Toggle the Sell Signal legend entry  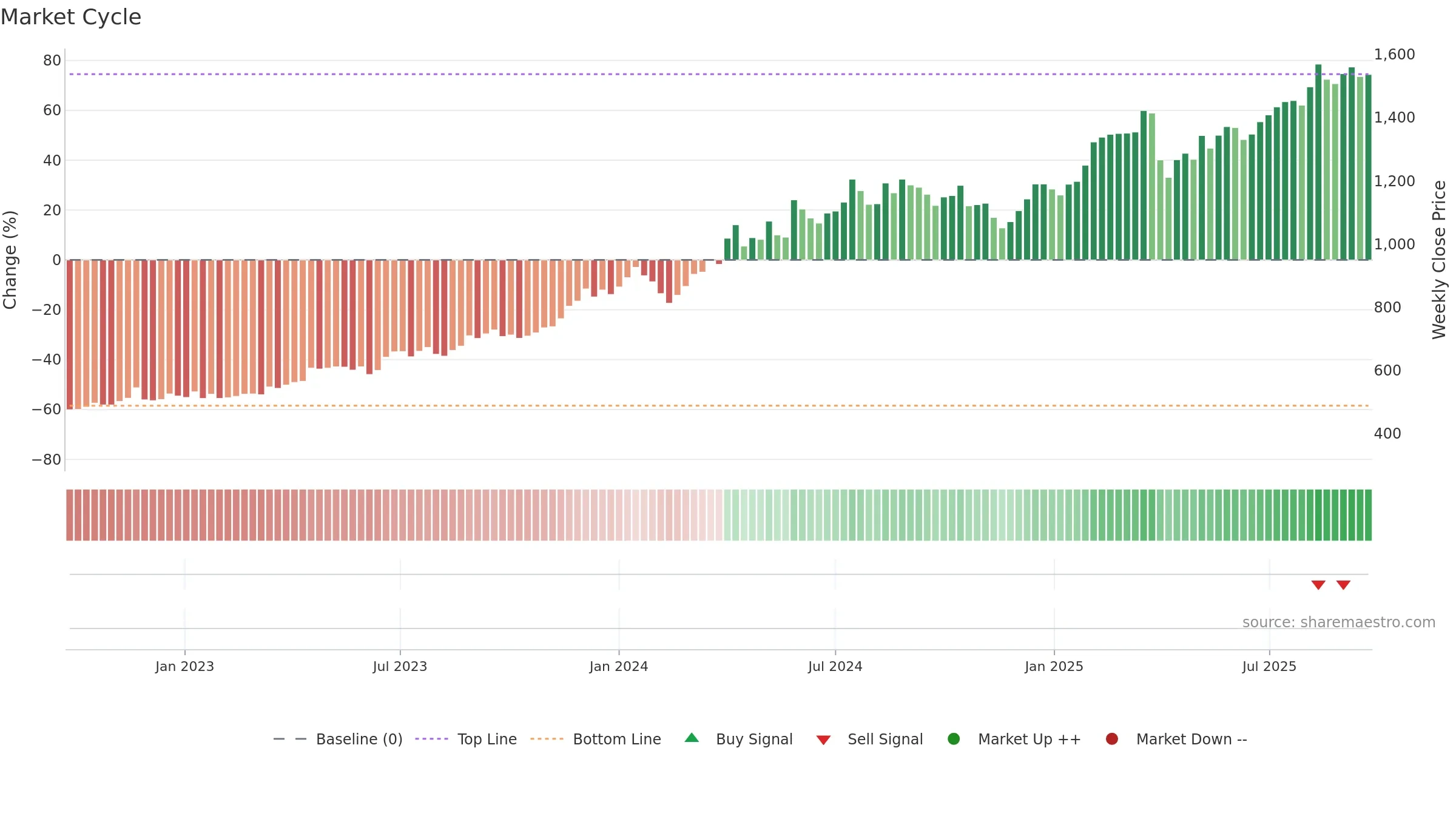[869, 739]
